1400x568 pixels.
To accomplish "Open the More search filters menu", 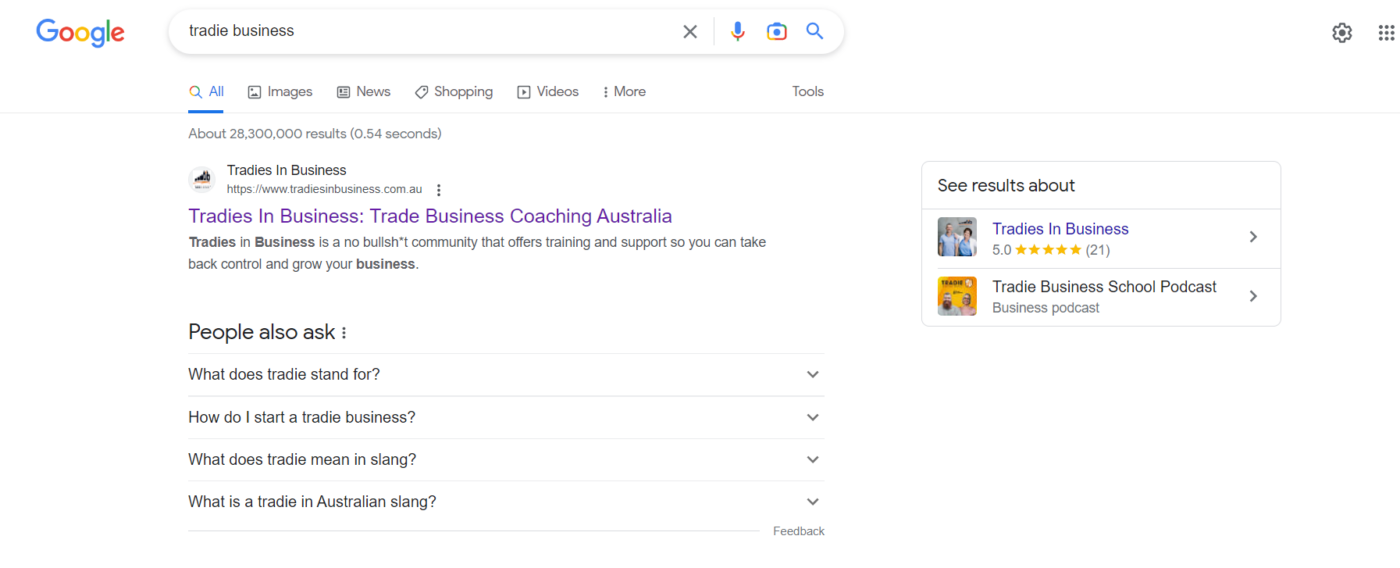I will tap(623, 92).
